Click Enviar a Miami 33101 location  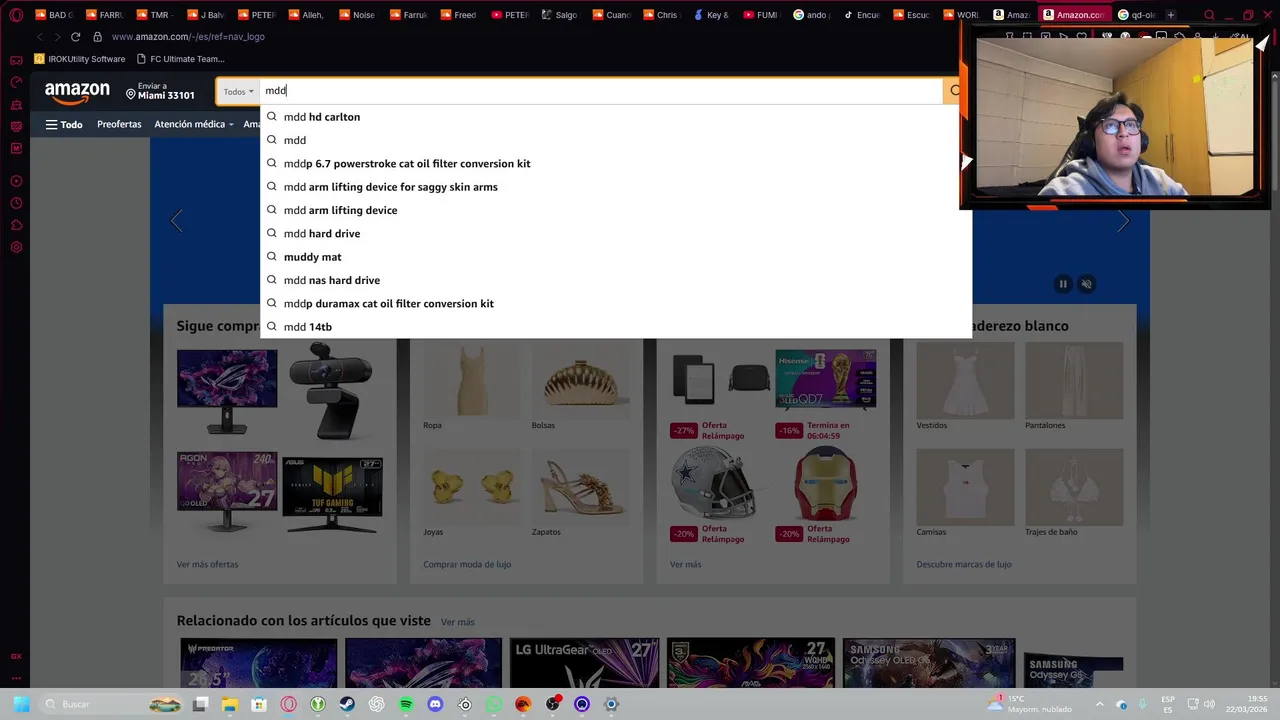(x=160, y=92)
